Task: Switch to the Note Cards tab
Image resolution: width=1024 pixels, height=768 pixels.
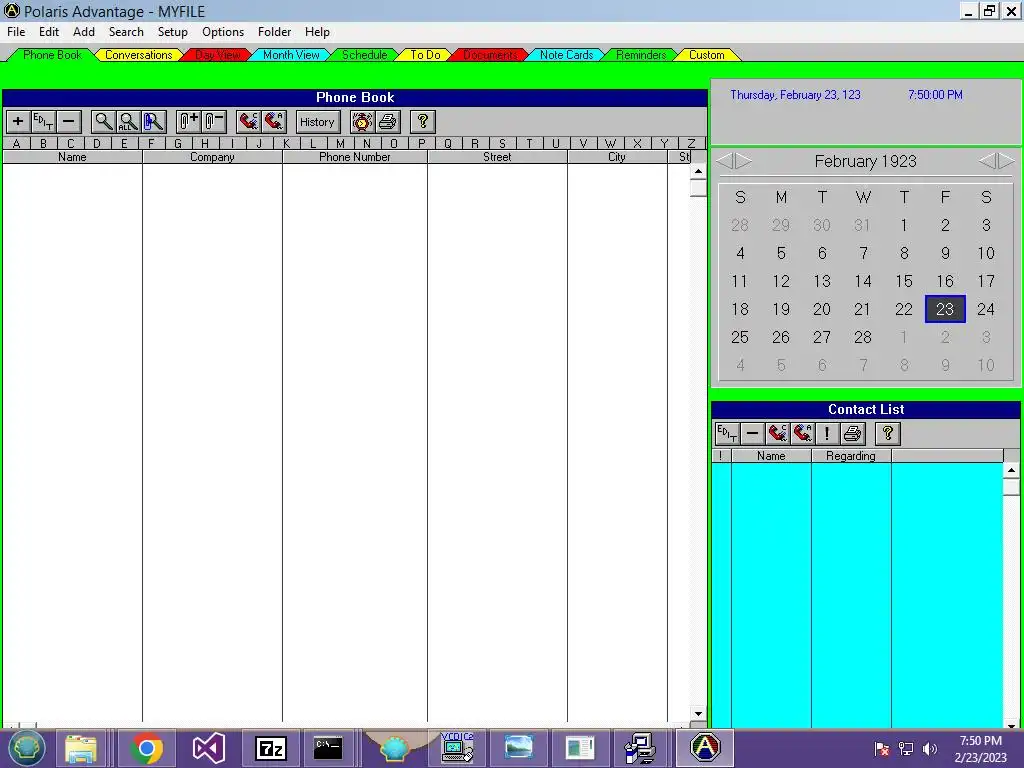Action: 566,55
